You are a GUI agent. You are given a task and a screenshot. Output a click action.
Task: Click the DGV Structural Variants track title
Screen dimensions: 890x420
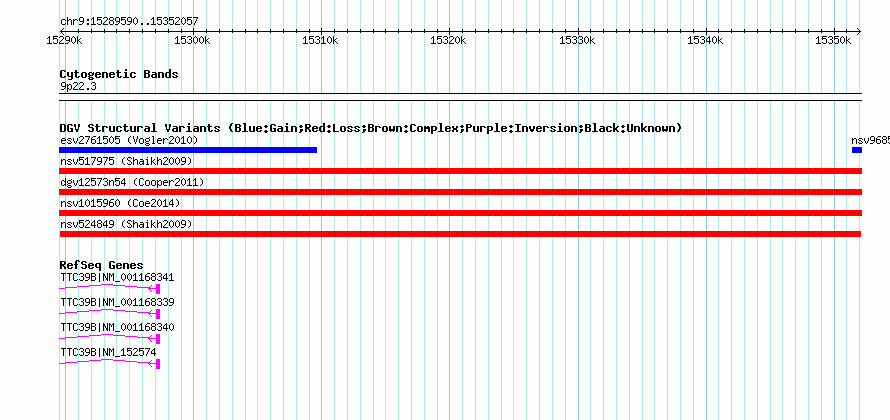coord(370,128)
